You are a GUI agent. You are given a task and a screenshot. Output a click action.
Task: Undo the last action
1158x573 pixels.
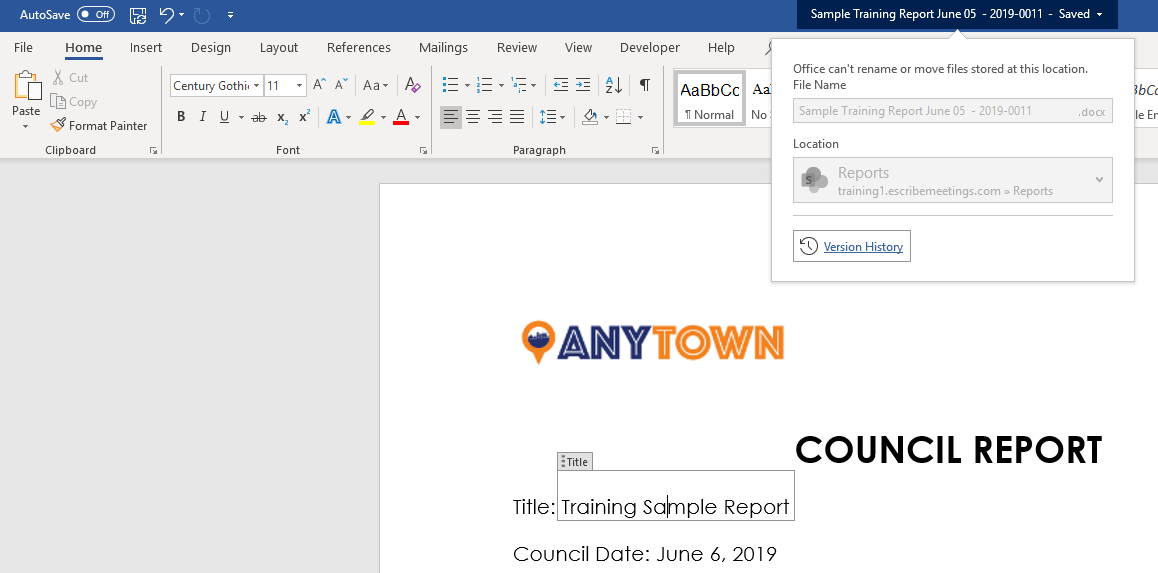click(167, 14)
